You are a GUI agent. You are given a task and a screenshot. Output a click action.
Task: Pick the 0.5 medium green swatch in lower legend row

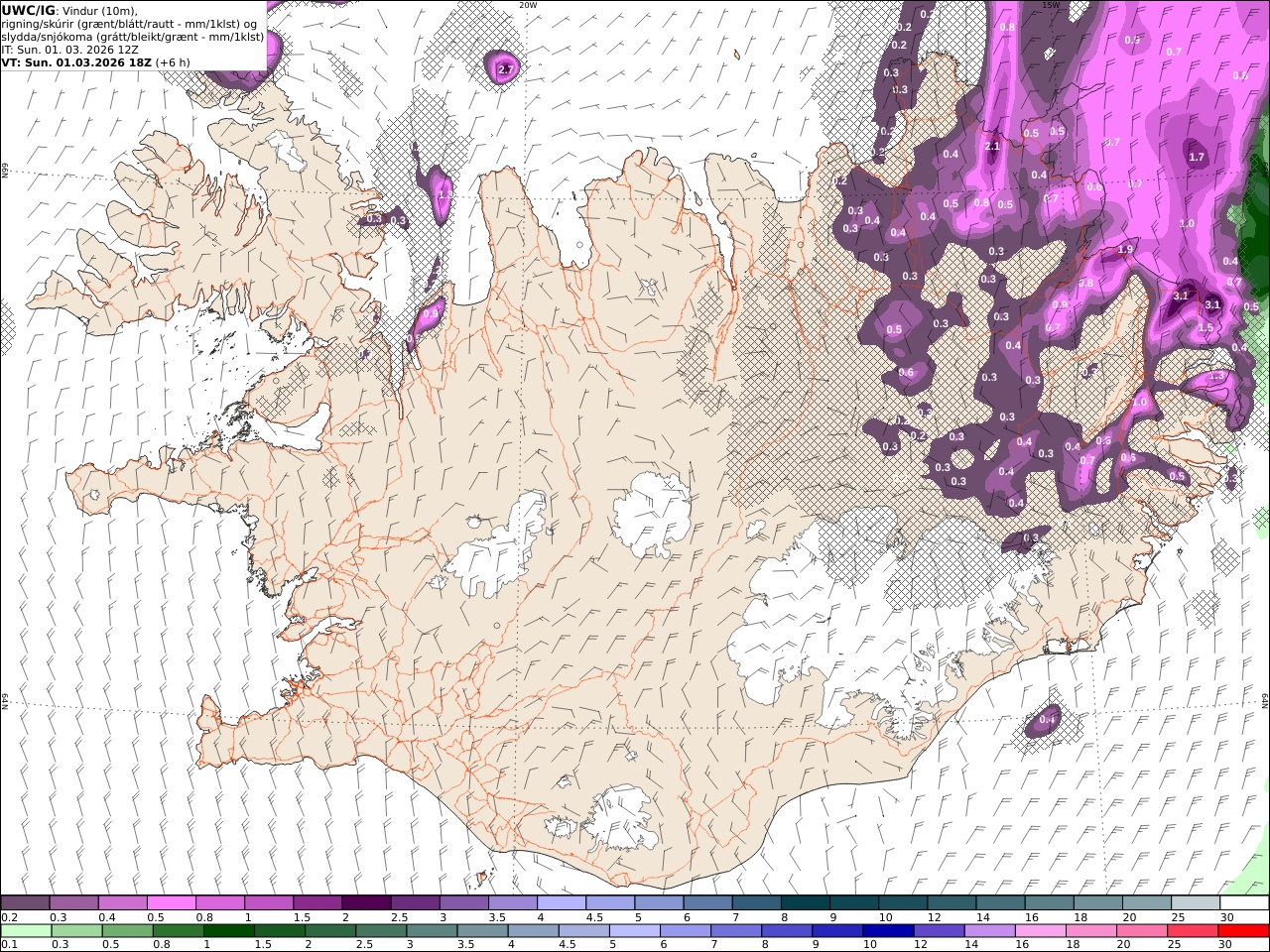[128, 931]
